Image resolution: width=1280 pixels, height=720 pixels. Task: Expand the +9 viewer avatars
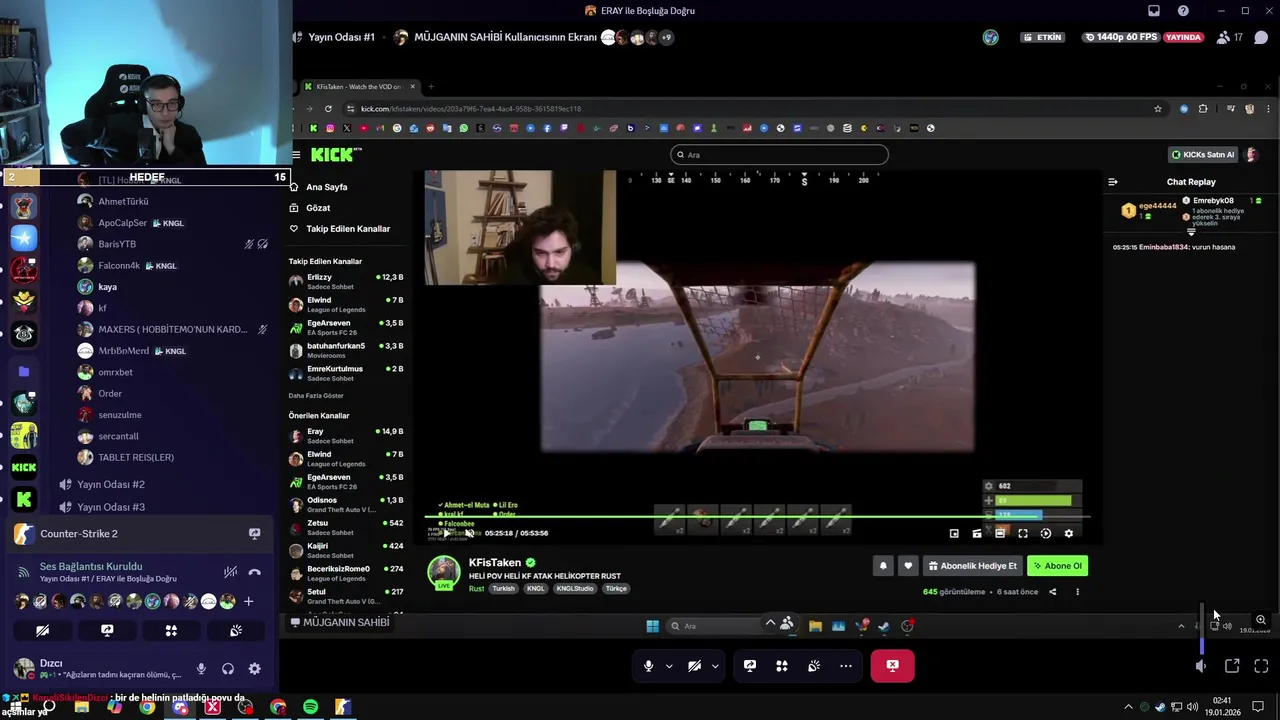pos(666,37)
